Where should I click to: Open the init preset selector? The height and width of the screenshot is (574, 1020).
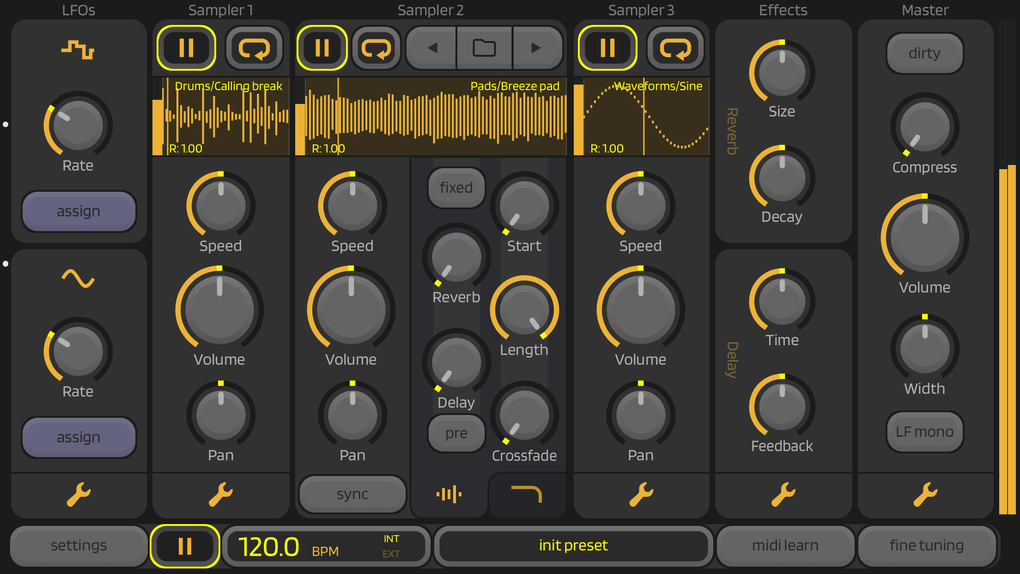tap(573, 545)
